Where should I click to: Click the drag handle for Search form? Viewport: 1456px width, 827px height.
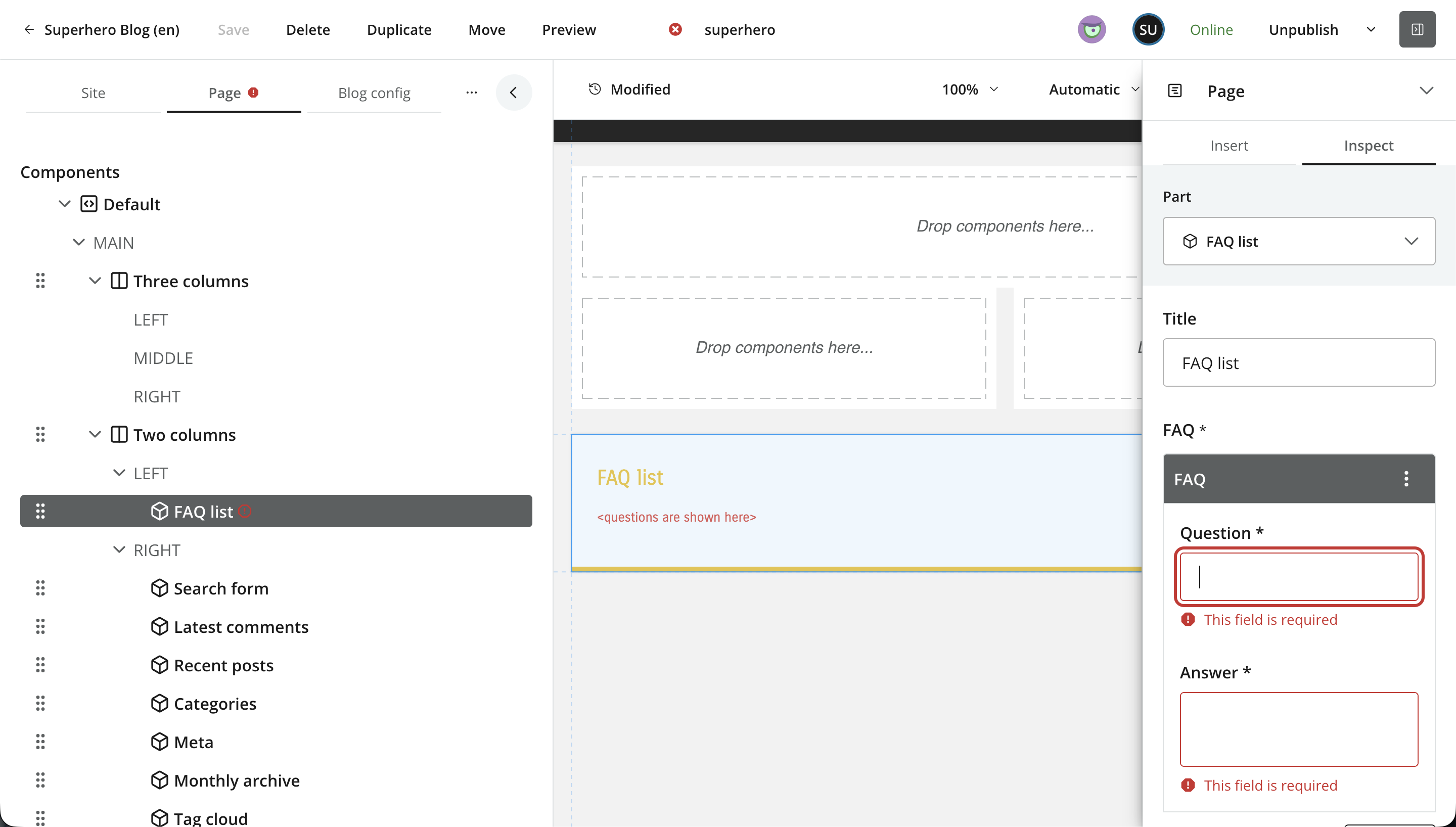coord(40,588)
